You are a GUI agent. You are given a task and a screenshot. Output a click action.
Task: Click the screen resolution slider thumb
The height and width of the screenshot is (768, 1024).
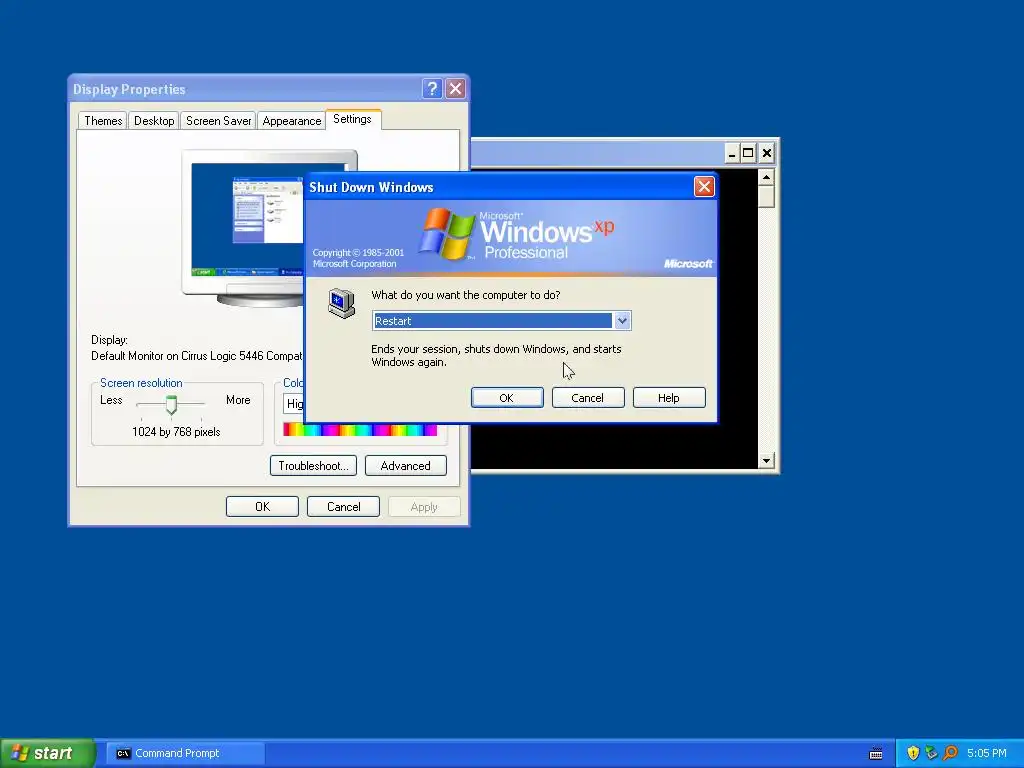click(171, 405)
